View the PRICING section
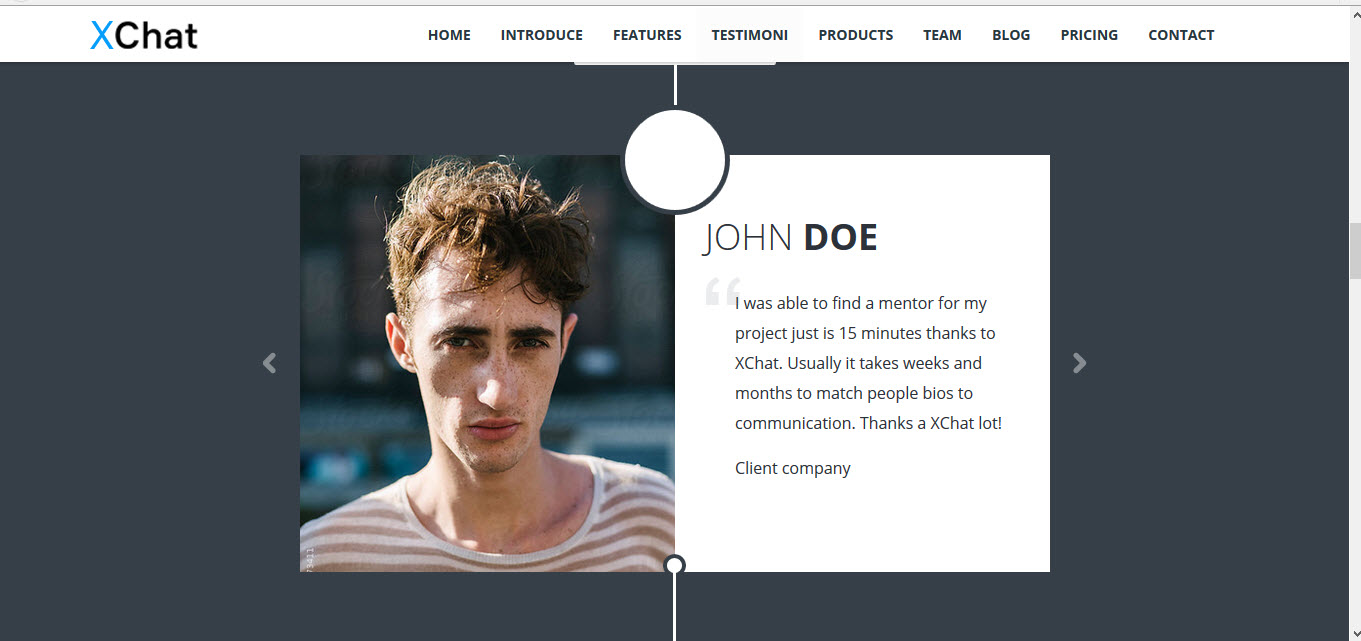1361x641 pixels. (1089, 35)
